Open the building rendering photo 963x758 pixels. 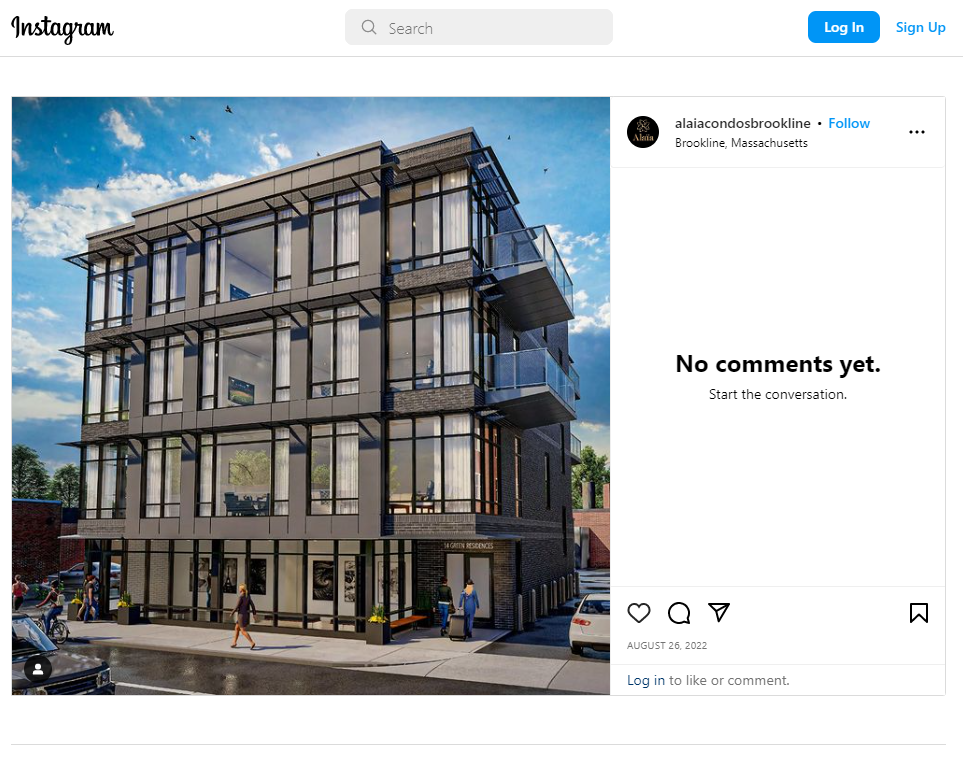(311, 396)
